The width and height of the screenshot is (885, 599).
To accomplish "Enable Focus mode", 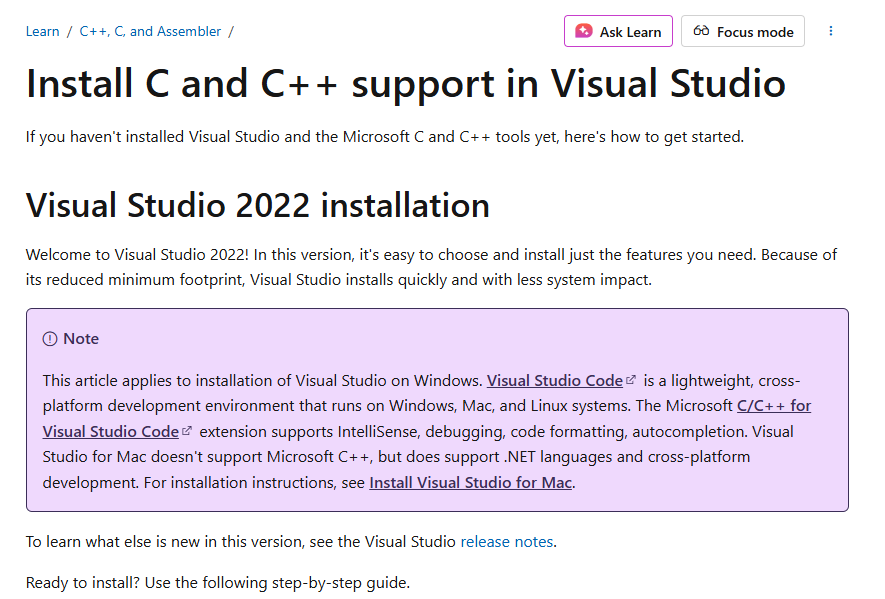I will (x=743, y=32).
